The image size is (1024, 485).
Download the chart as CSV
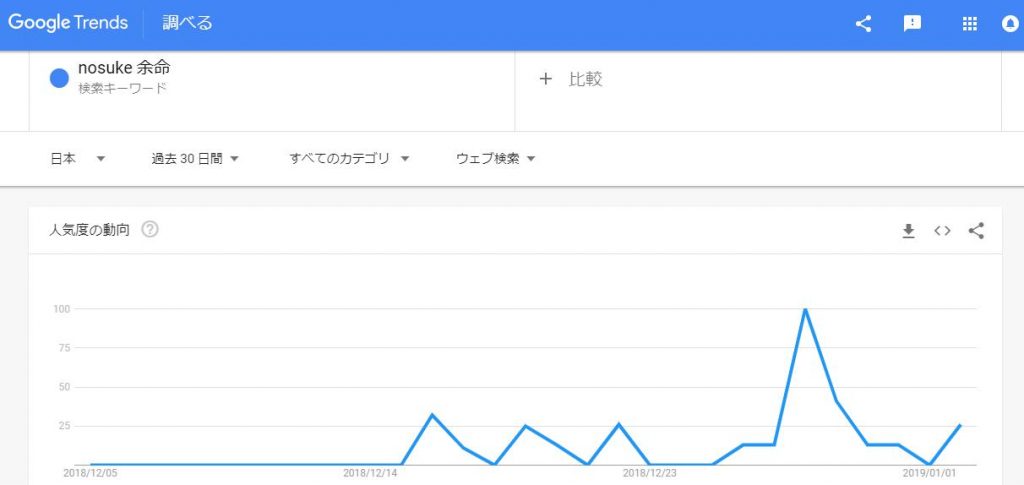point(908,231)
